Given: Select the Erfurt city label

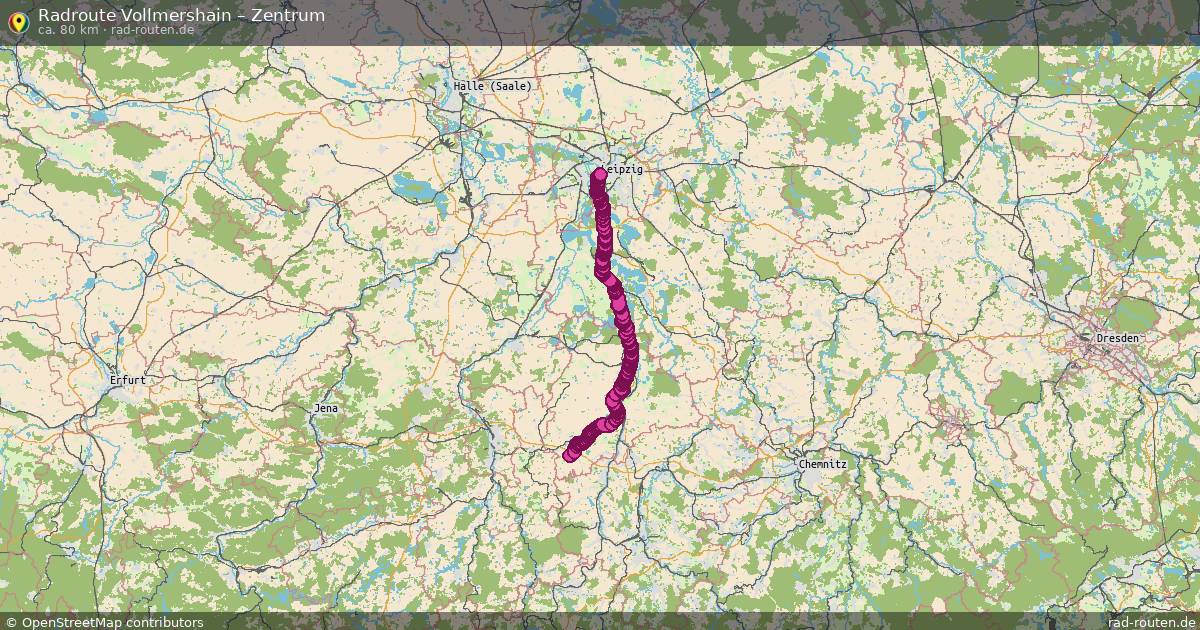Looking at the screenshot, I should pyautogui.click(x=128, y=380).
